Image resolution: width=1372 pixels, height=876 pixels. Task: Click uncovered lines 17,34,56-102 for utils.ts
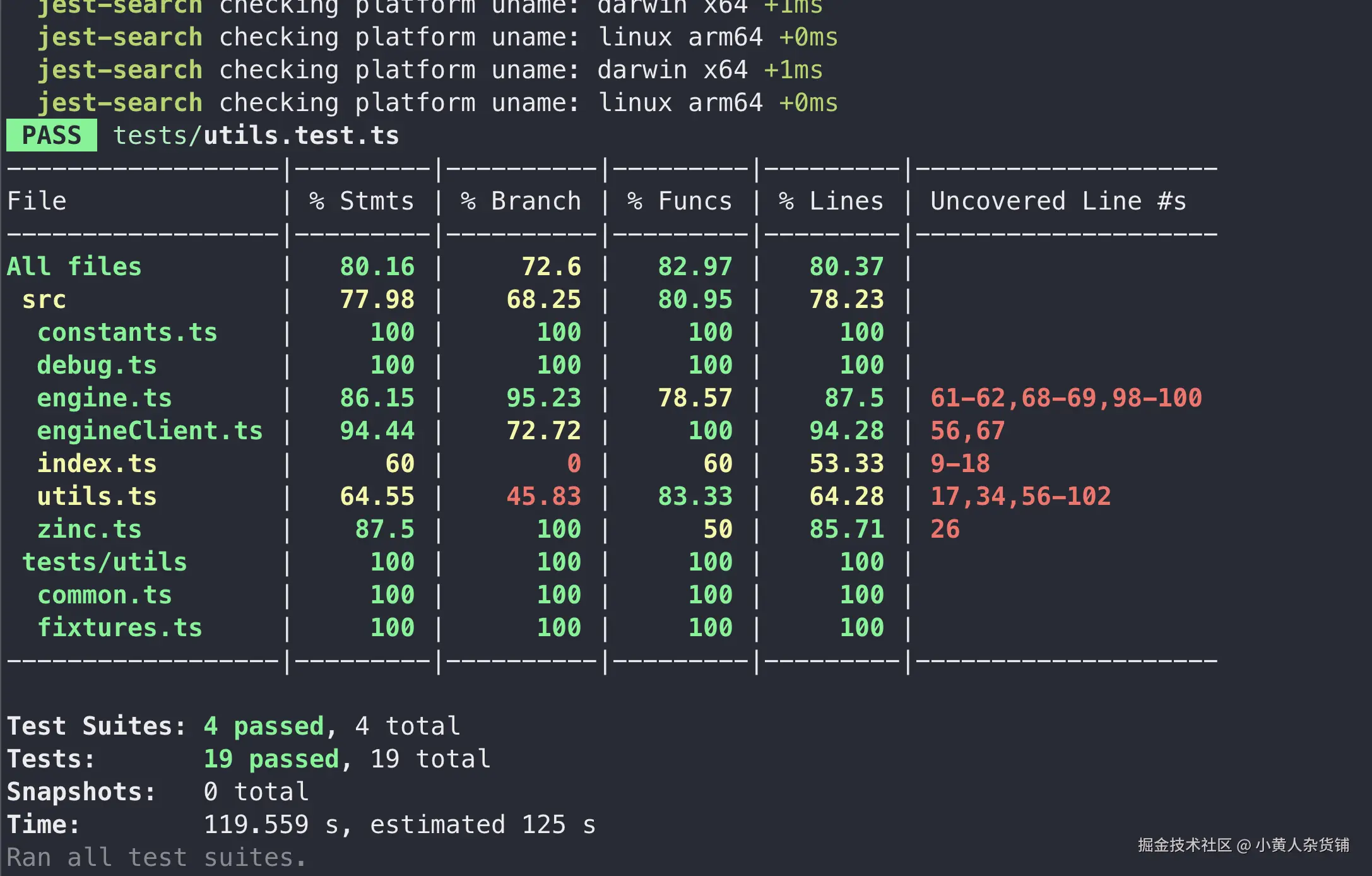(1020, 496)
